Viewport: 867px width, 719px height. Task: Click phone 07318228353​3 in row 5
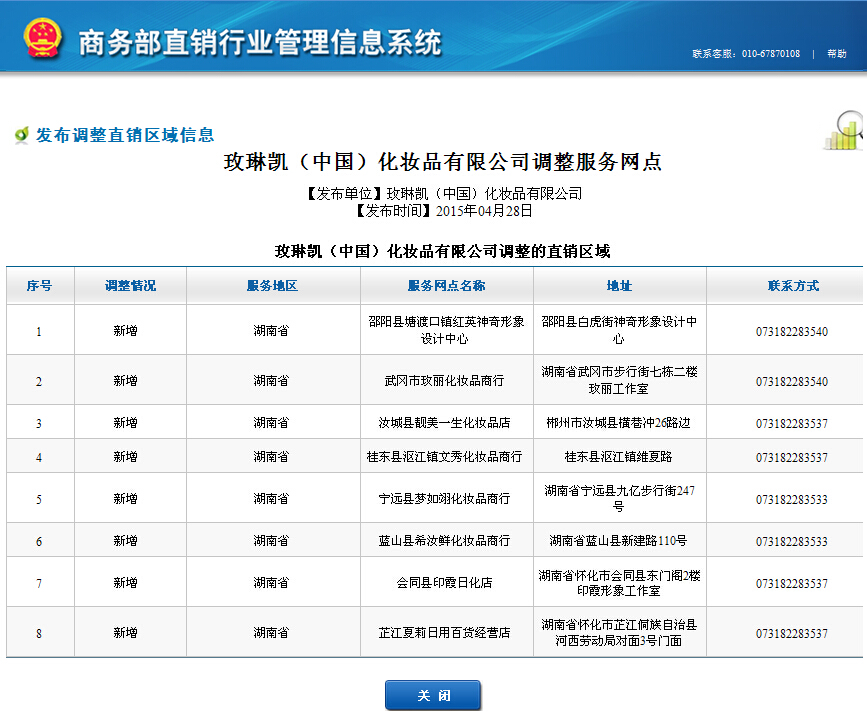(792, 499)
